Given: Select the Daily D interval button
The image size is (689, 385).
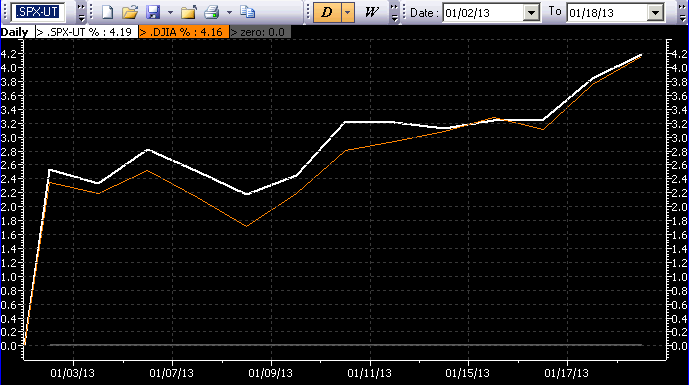Looking at the screenshot, I should (x=327, y=12).
